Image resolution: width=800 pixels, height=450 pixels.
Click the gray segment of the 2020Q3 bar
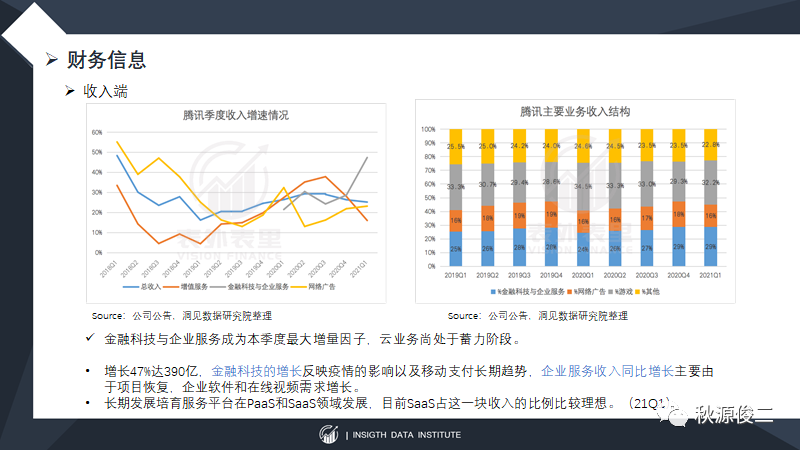pyautogui.click(x=647, y=184)
